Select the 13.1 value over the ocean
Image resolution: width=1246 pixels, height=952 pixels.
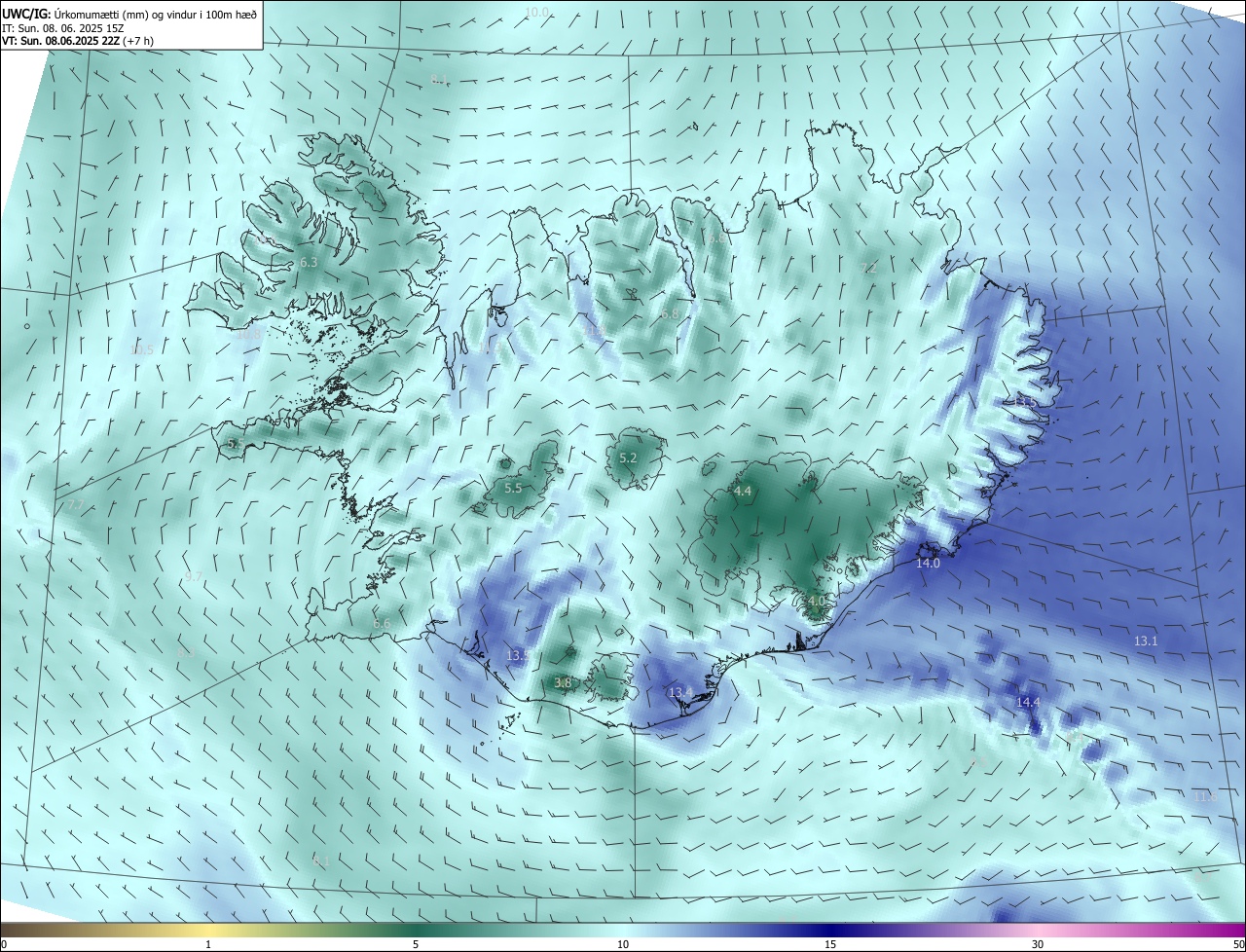(1146, 641)
